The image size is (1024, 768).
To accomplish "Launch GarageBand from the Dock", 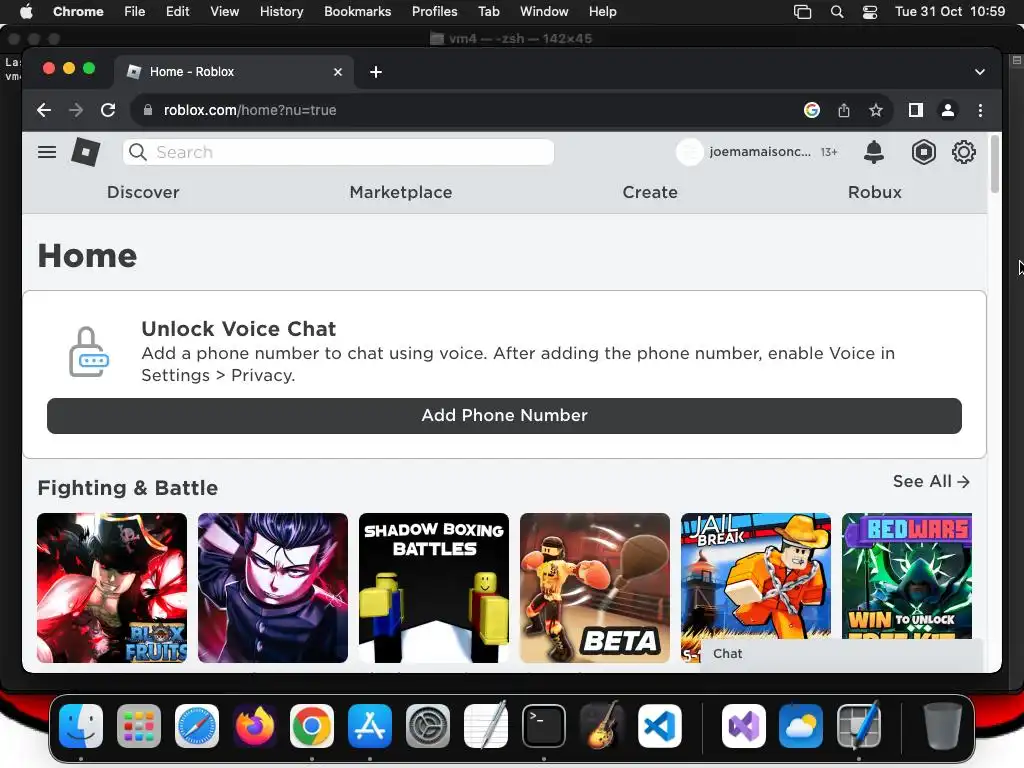I will pos(601,726).
